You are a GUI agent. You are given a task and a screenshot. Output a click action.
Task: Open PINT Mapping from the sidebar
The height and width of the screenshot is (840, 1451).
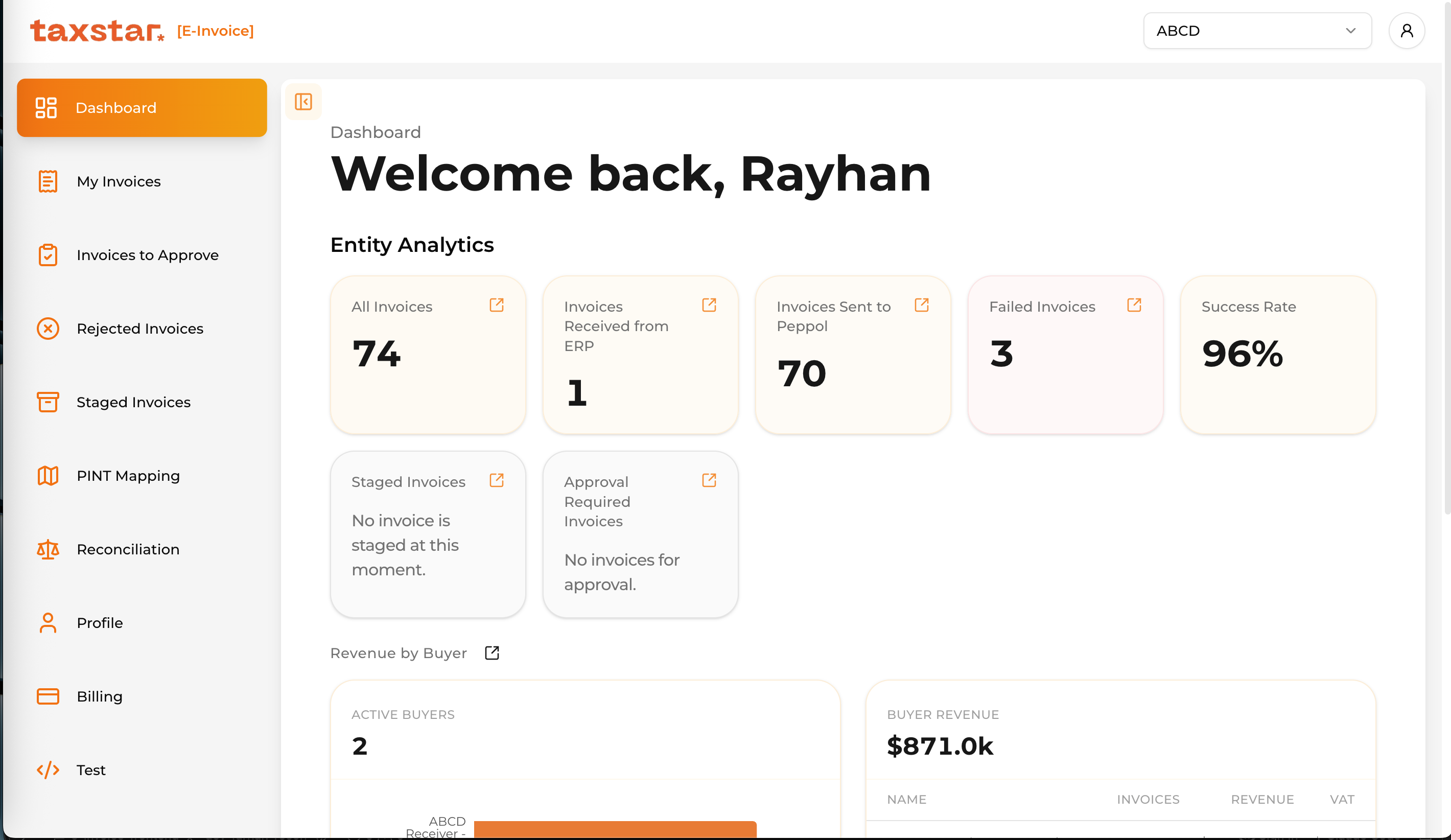point(142,476)
